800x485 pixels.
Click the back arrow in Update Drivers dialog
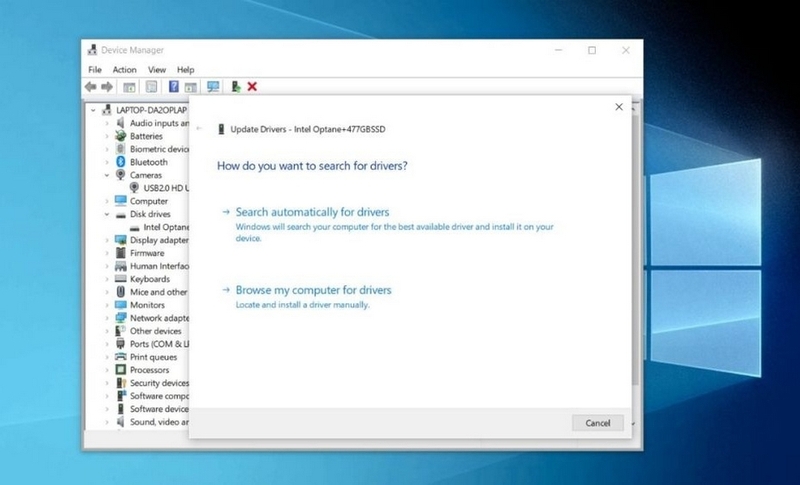[199, 129]
